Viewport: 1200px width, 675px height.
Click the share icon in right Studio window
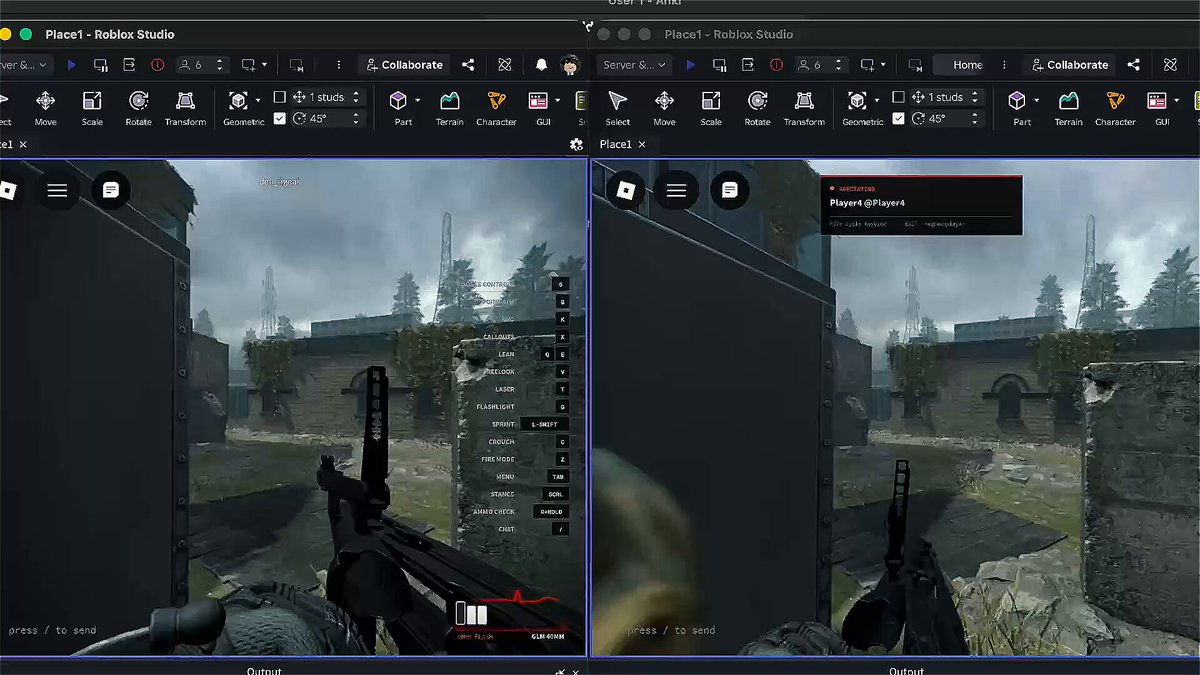pyautogui.click(x=1133, y=65)
